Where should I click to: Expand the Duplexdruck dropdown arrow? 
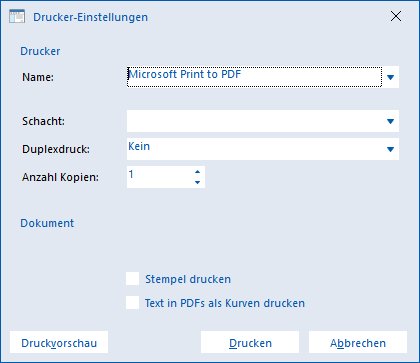click(390, 149)
